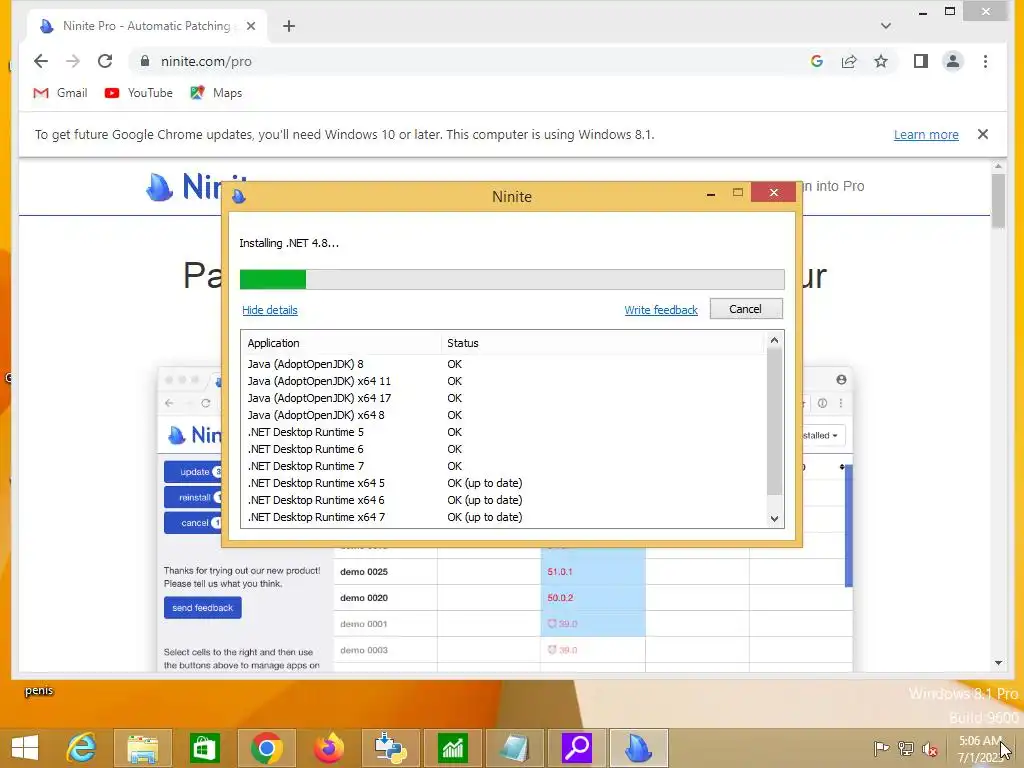Select .NET Desktop Runtime 6 row

(x=504, y=449)
